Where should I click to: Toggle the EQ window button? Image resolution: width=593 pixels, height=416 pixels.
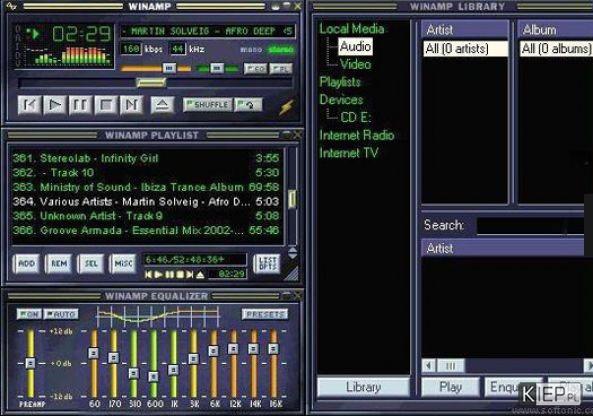coord(255,68)
